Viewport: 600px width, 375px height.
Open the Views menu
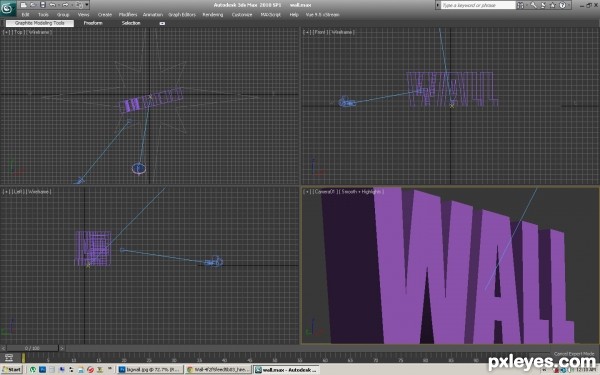(83, 15)
